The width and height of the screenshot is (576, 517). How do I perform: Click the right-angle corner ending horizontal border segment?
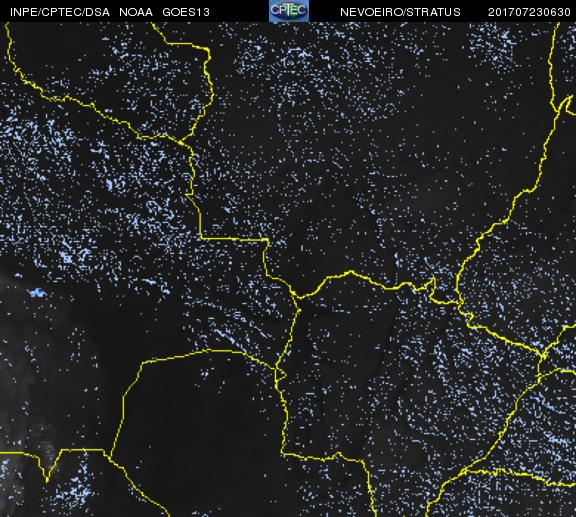point(268,240)
